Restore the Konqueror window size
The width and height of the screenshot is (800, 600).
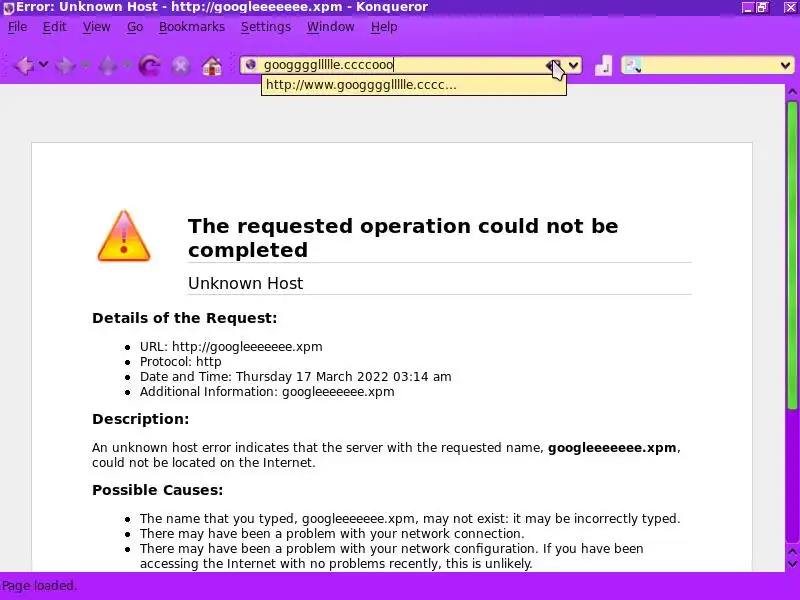[x=762, y=7]
